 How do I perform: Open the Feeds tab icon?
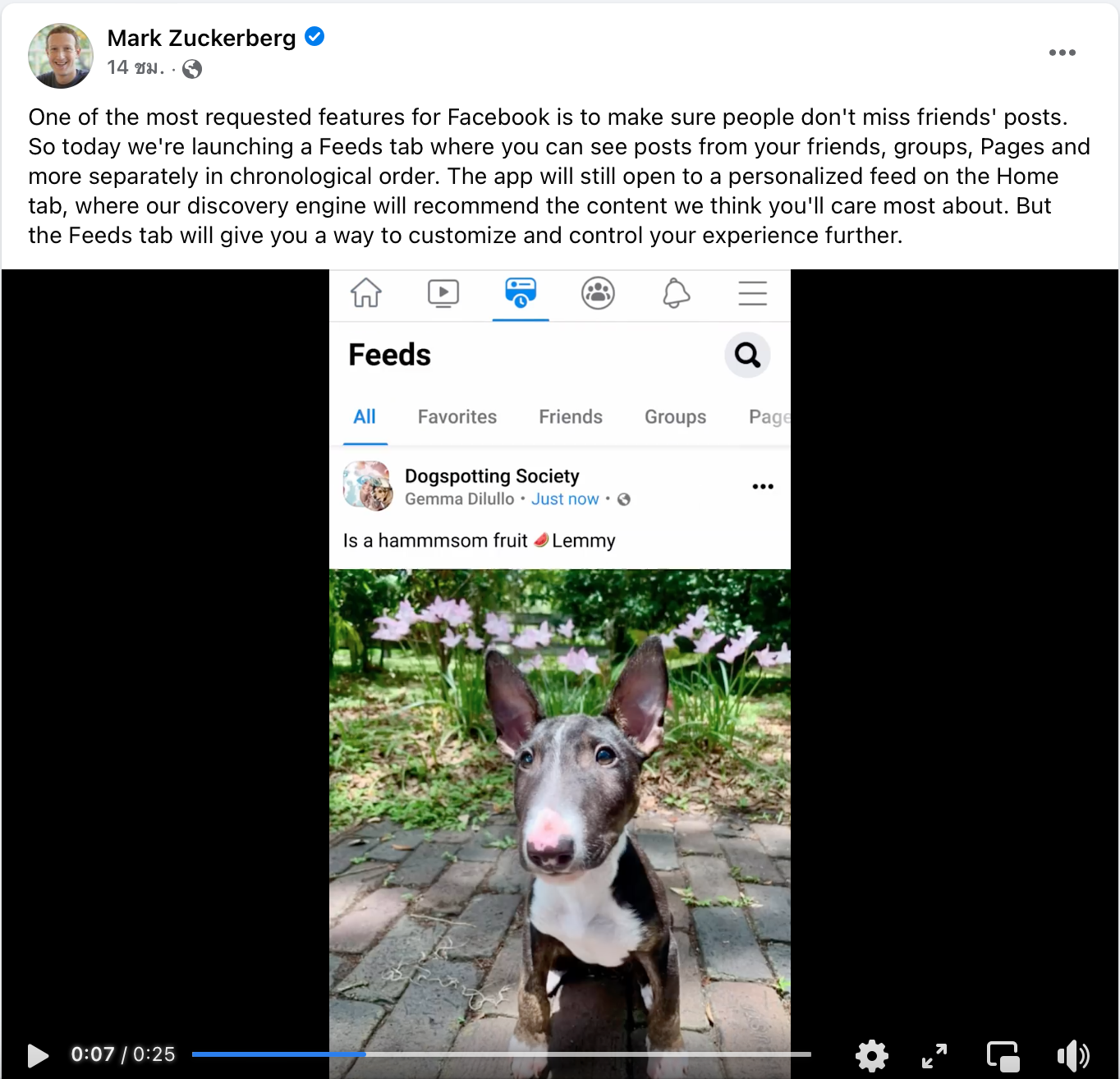click(521, 292)
